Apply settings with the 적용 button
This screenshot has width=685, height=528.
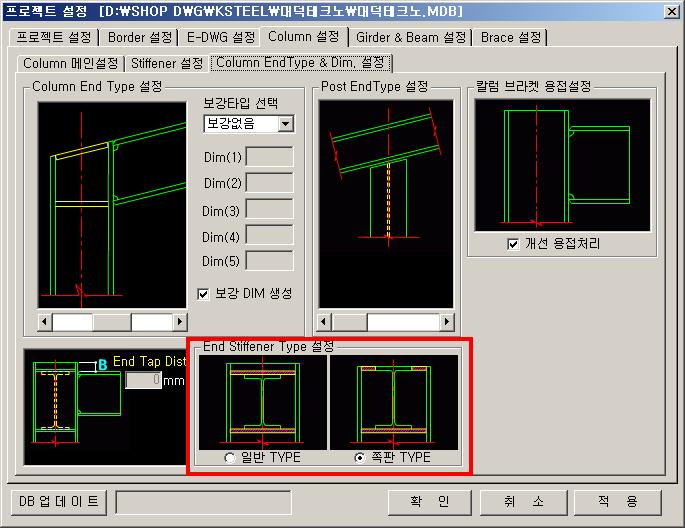[x=617, y=502]
